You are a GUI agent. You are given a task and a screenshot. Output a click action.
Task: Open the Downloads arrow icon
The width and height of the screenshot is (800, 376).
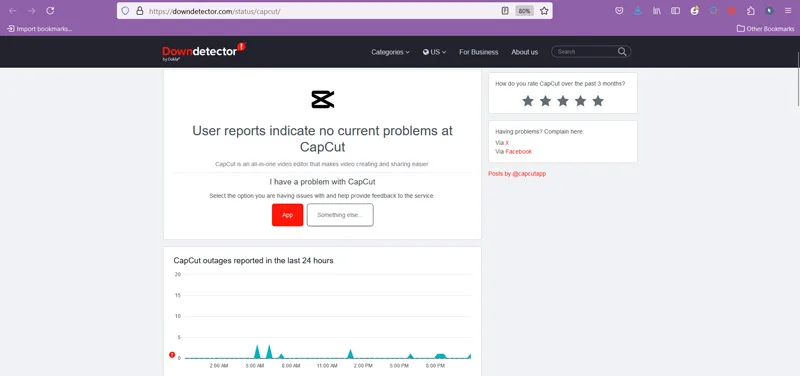click(638, 11)
